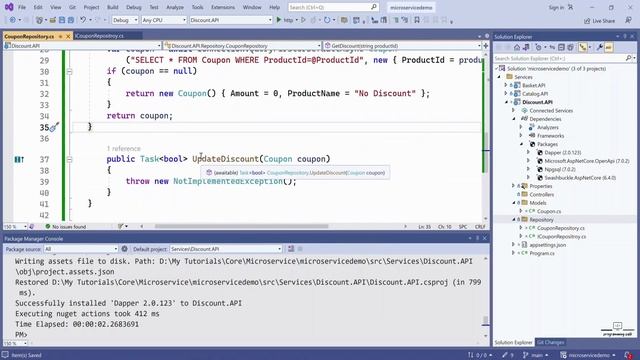The width and height of the screenshot is (640, 360).
Task: Expand the Catalog.API project node
Action: tap(506, 93)
